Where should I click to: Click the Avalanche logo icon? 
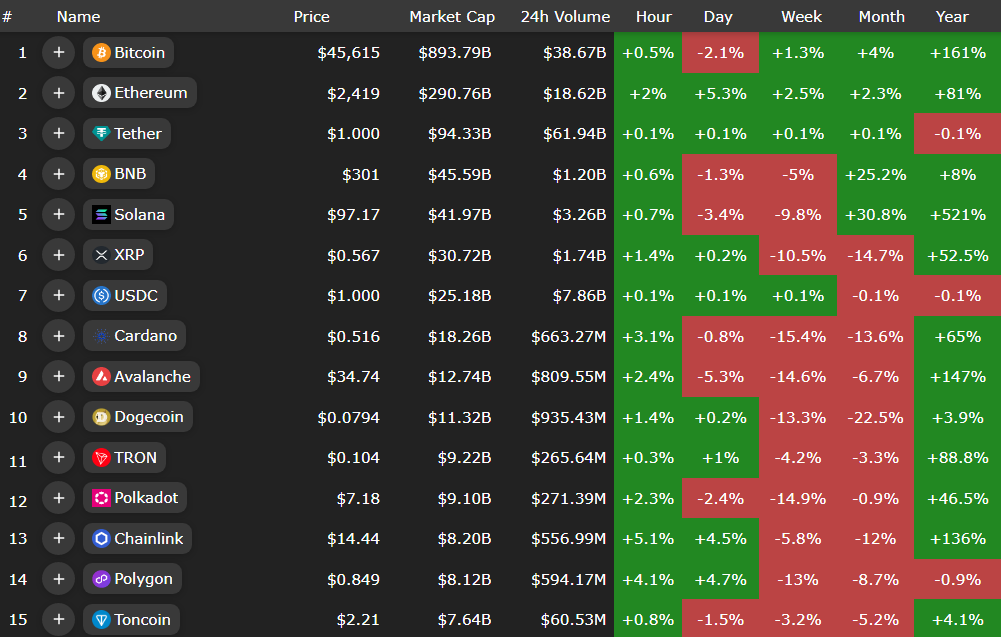(x=101, y=377)
